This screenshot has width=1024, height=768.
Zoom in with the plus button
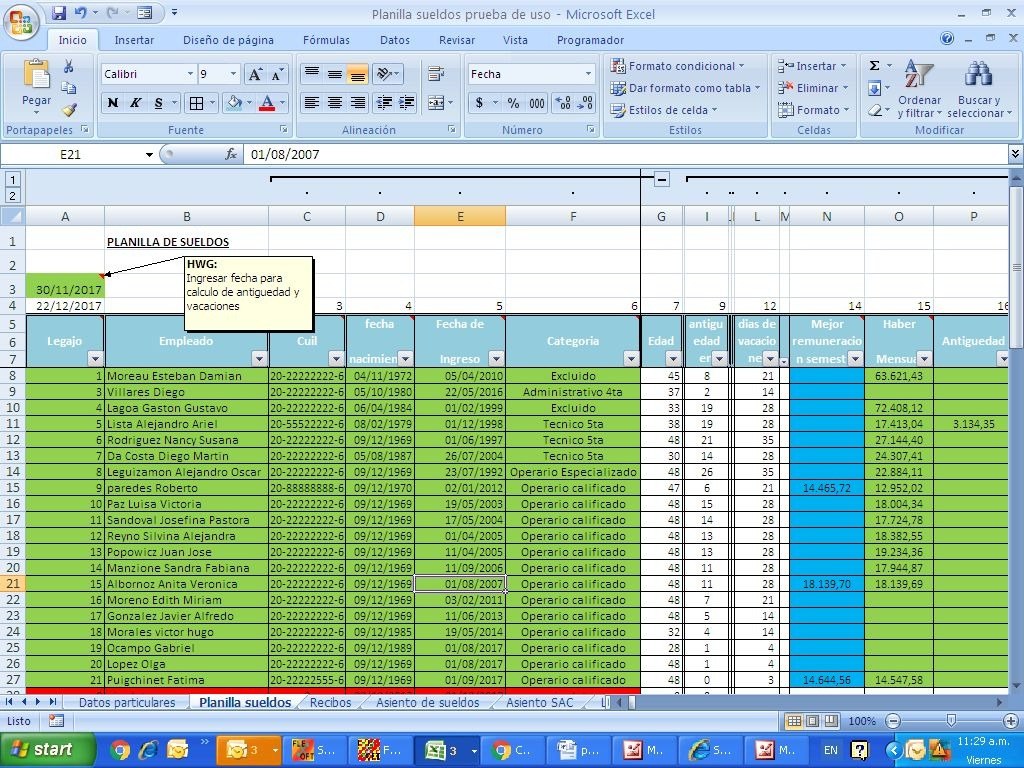[1010, 721]
